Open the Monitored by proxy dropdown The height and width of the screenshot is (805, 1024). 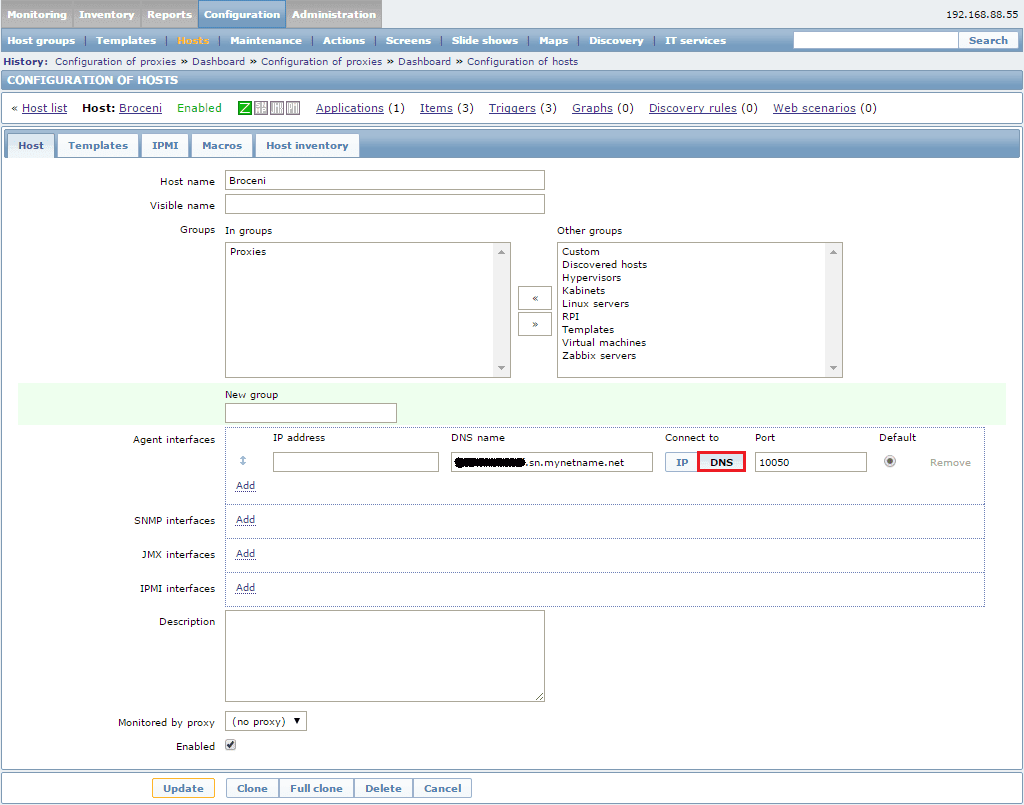266,721
